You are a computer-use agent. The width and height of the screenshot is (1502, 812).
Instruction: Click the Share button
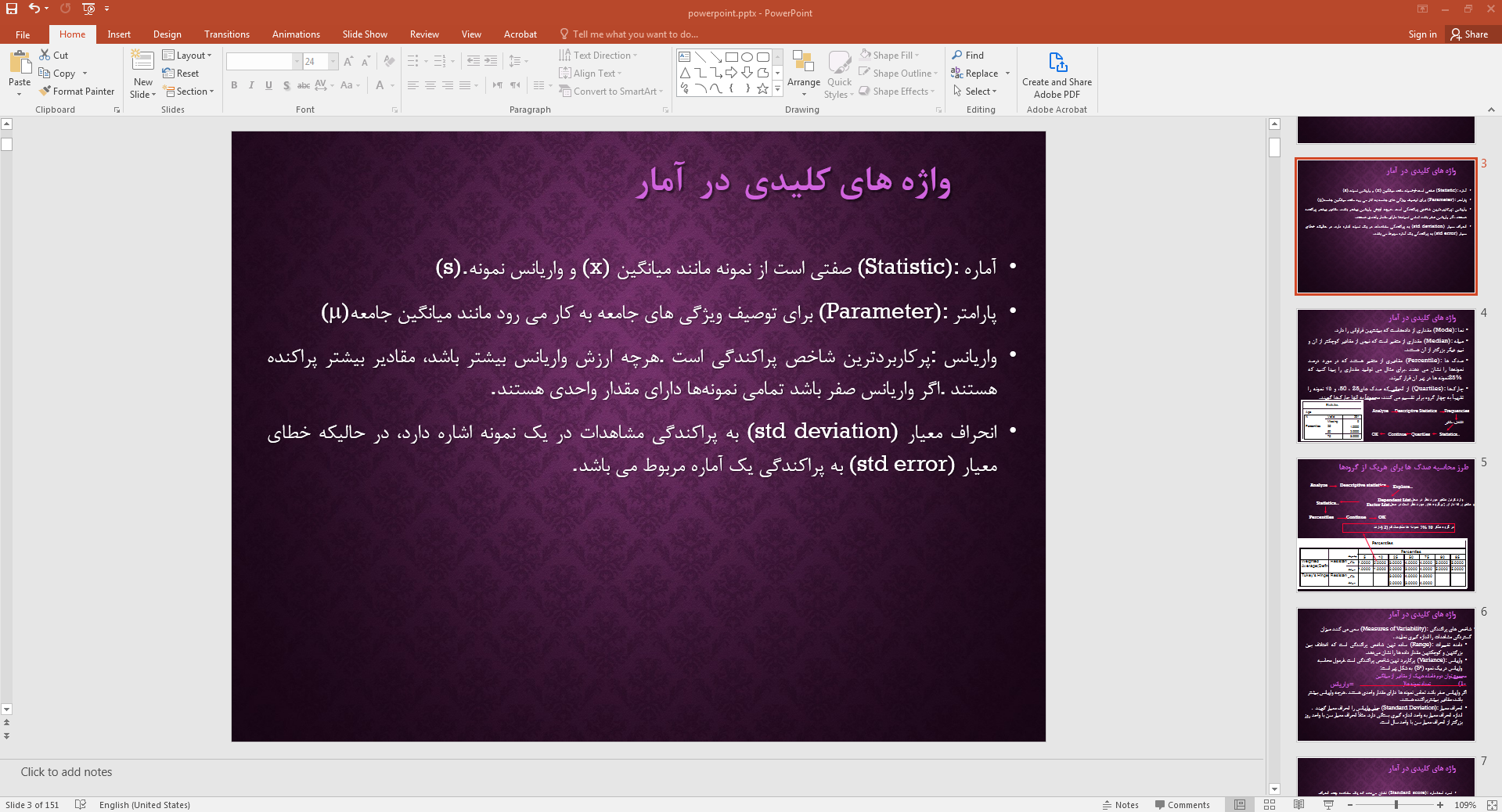click(x=1469, y=34)
